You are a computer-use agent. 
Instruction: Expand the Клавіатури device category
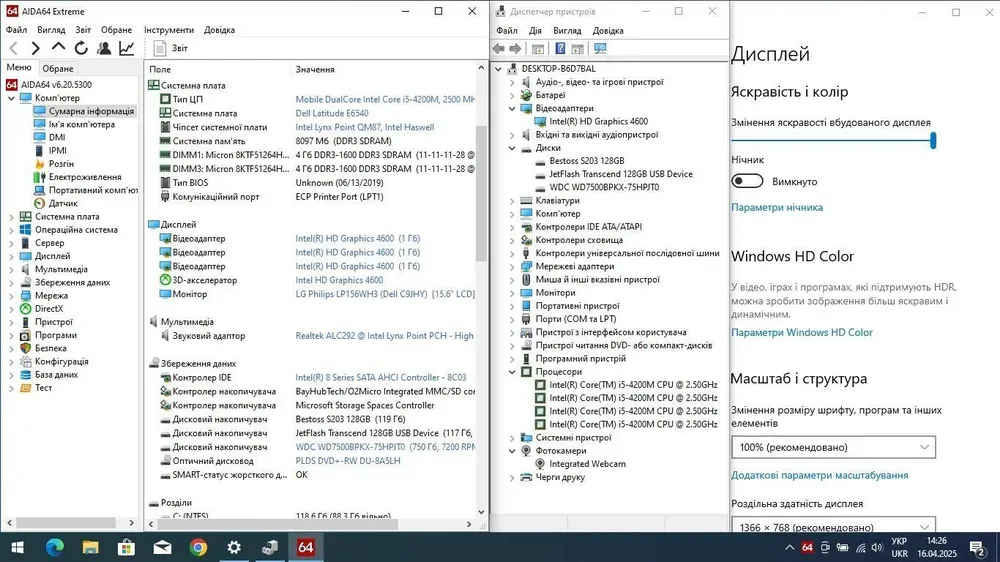pyautogui.click(x=512, y=201)
